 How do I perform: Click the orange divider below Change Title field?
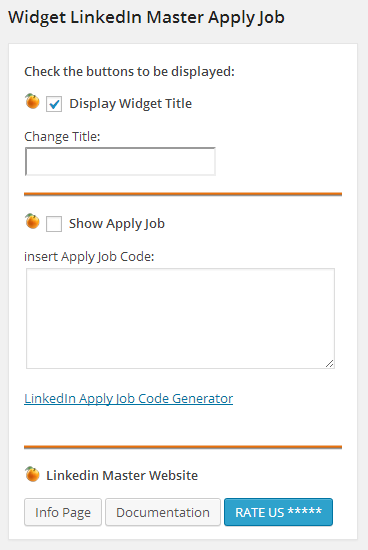pyautogui.click(x=183, y=194)
